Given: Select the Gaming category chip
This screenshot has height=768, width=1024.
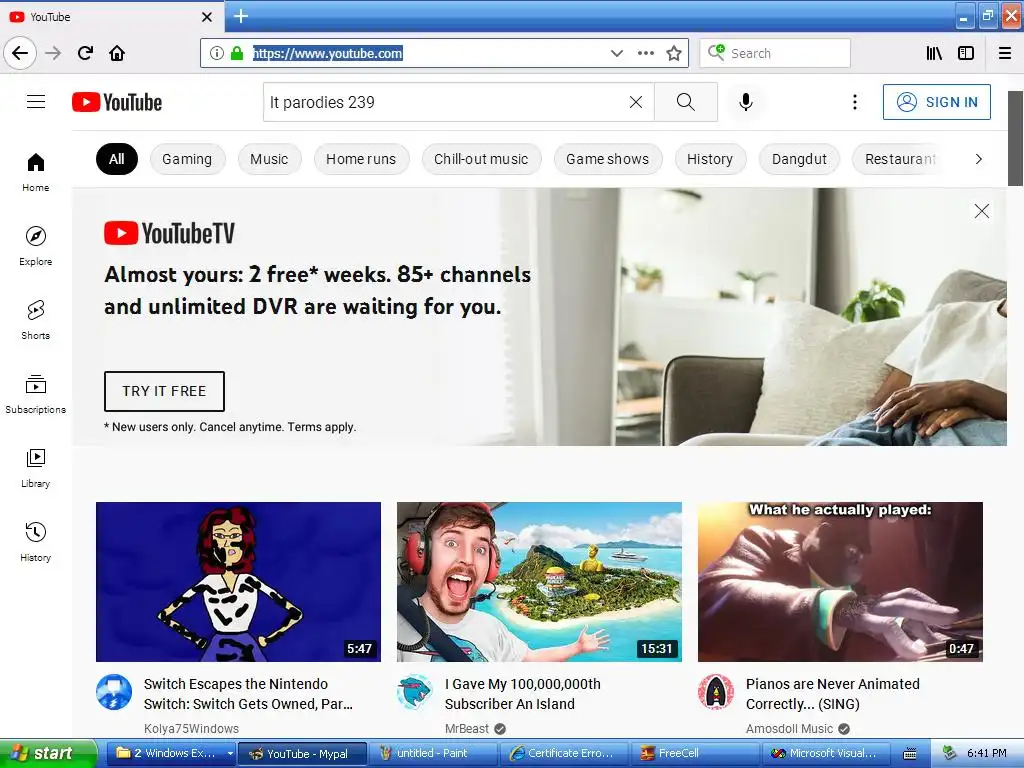Looking at the screenshot, I should (x=187, y=159).
